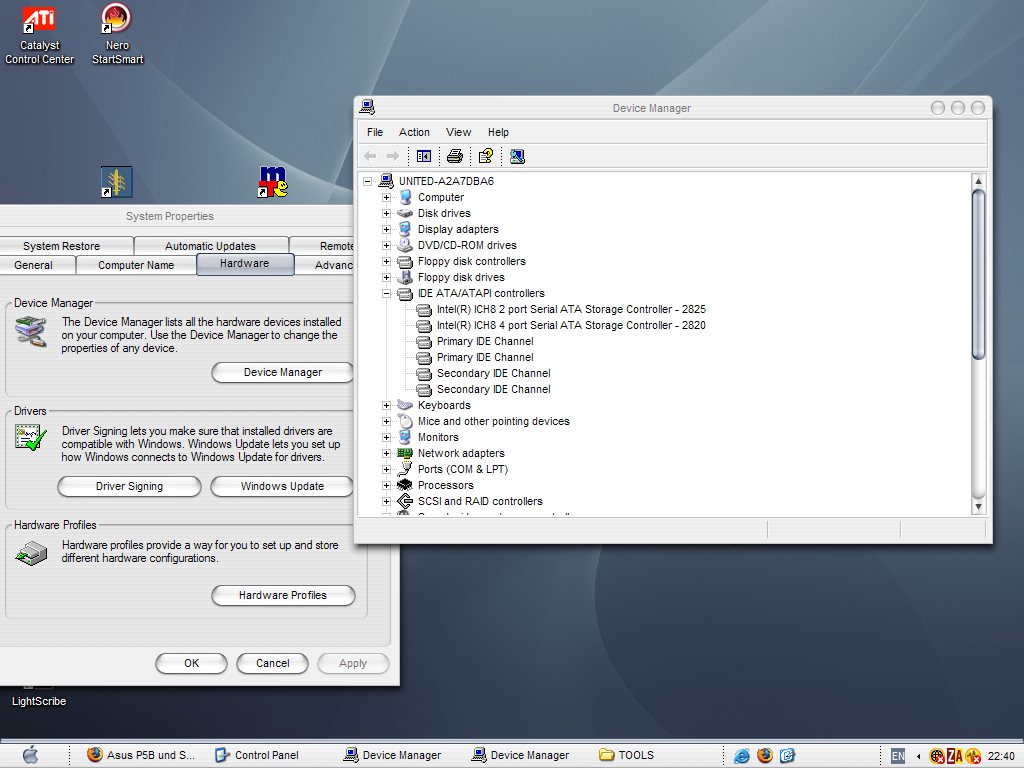
Task: Open TOOLS folder from the taskbar
Action: [627, 756]
